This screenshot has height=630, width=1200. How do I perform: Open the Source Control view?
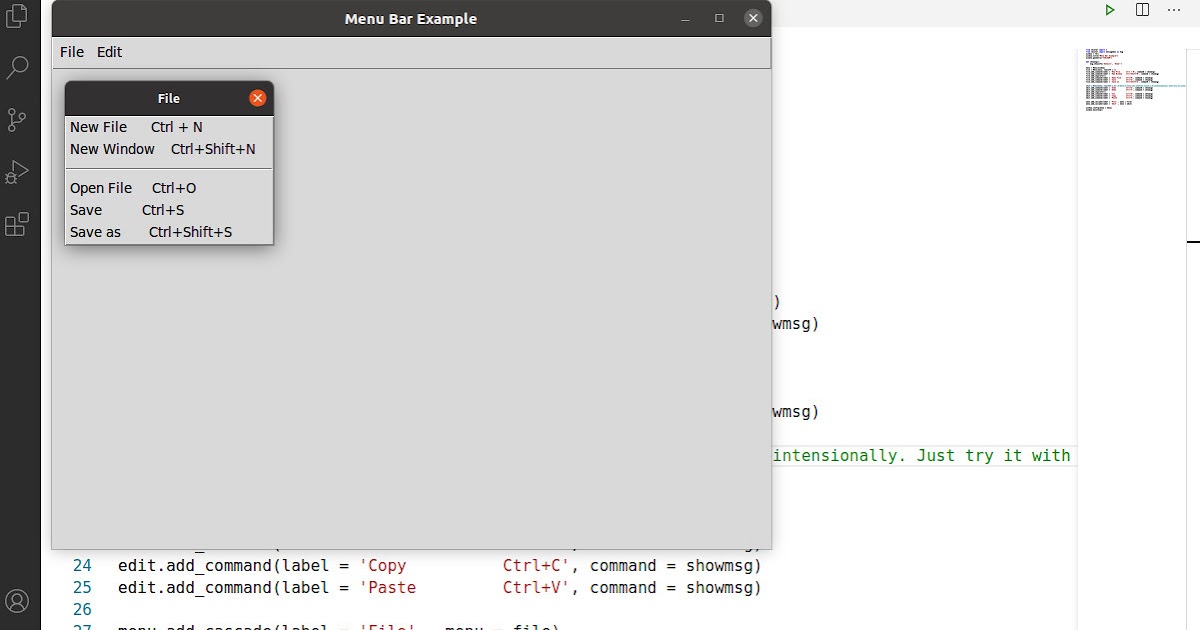point(16,120)
